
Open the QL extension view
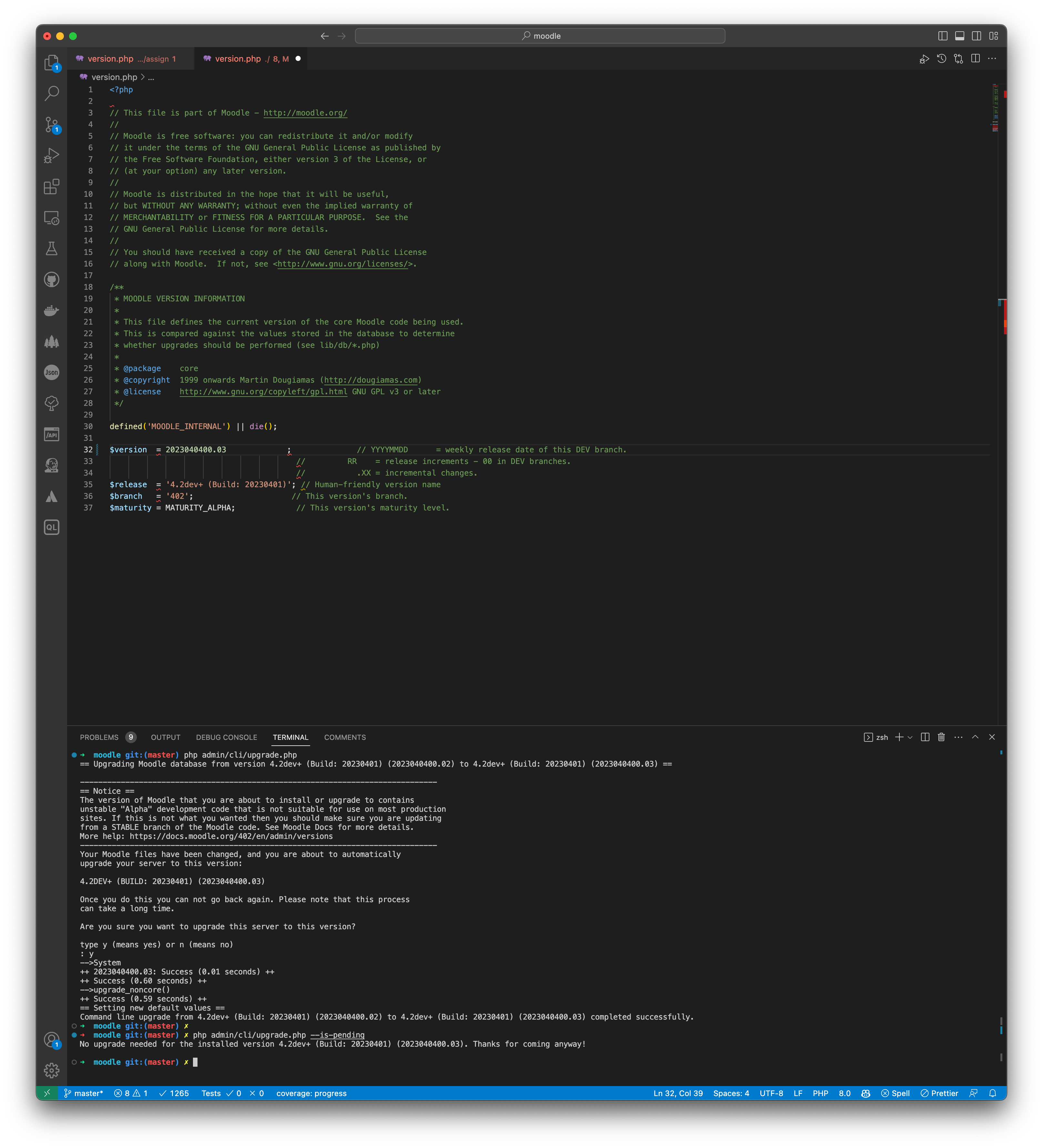52,527
